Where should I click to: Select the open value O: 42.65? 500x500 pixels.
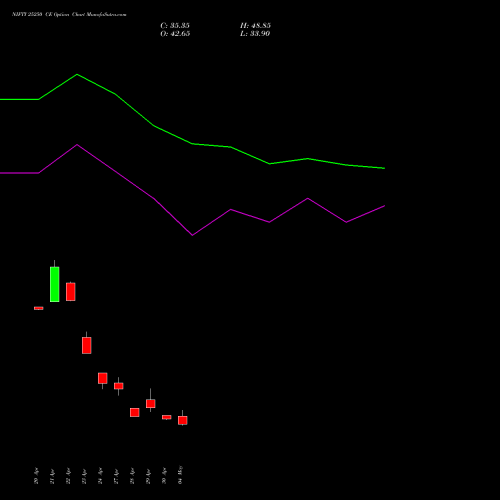click(x=175, y=34)
